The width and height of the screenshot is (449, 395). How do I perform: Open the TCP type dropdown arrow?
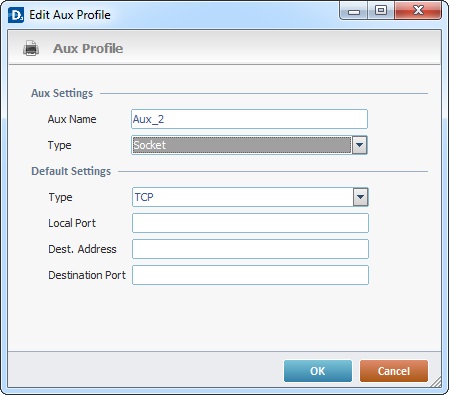point(360,197)
